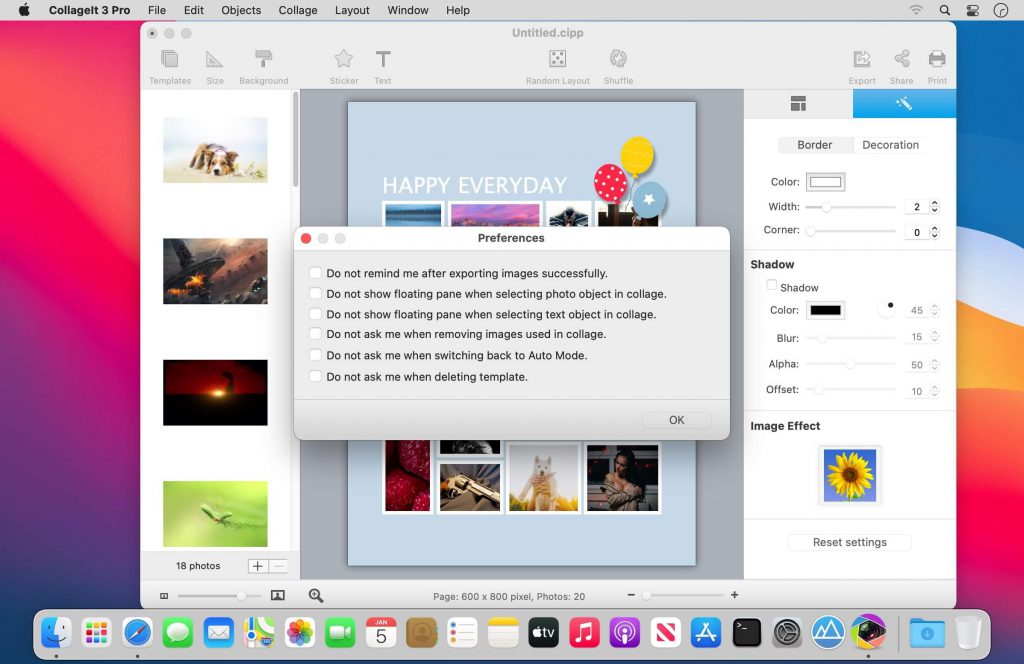This screenshot has width=1024, height=664.
Task: Open the Templates panel
Action: (x=169, y=62)
